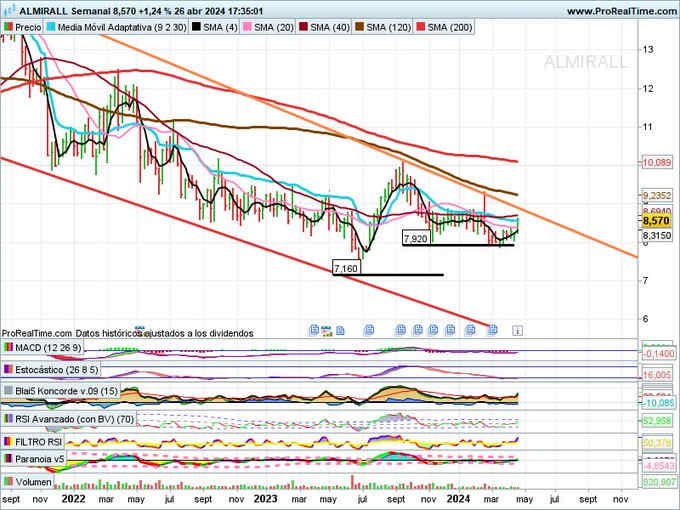680x510 pixels.
Task: Click the Media Móvil Adaptativa cyan swatch
Action: [51, 27]
